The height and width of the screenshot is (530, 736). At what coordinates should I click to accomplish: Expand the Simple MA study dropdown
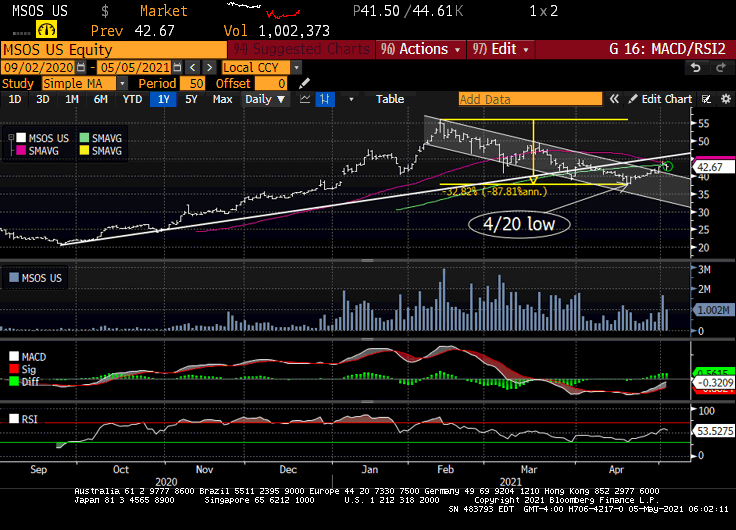122,84
